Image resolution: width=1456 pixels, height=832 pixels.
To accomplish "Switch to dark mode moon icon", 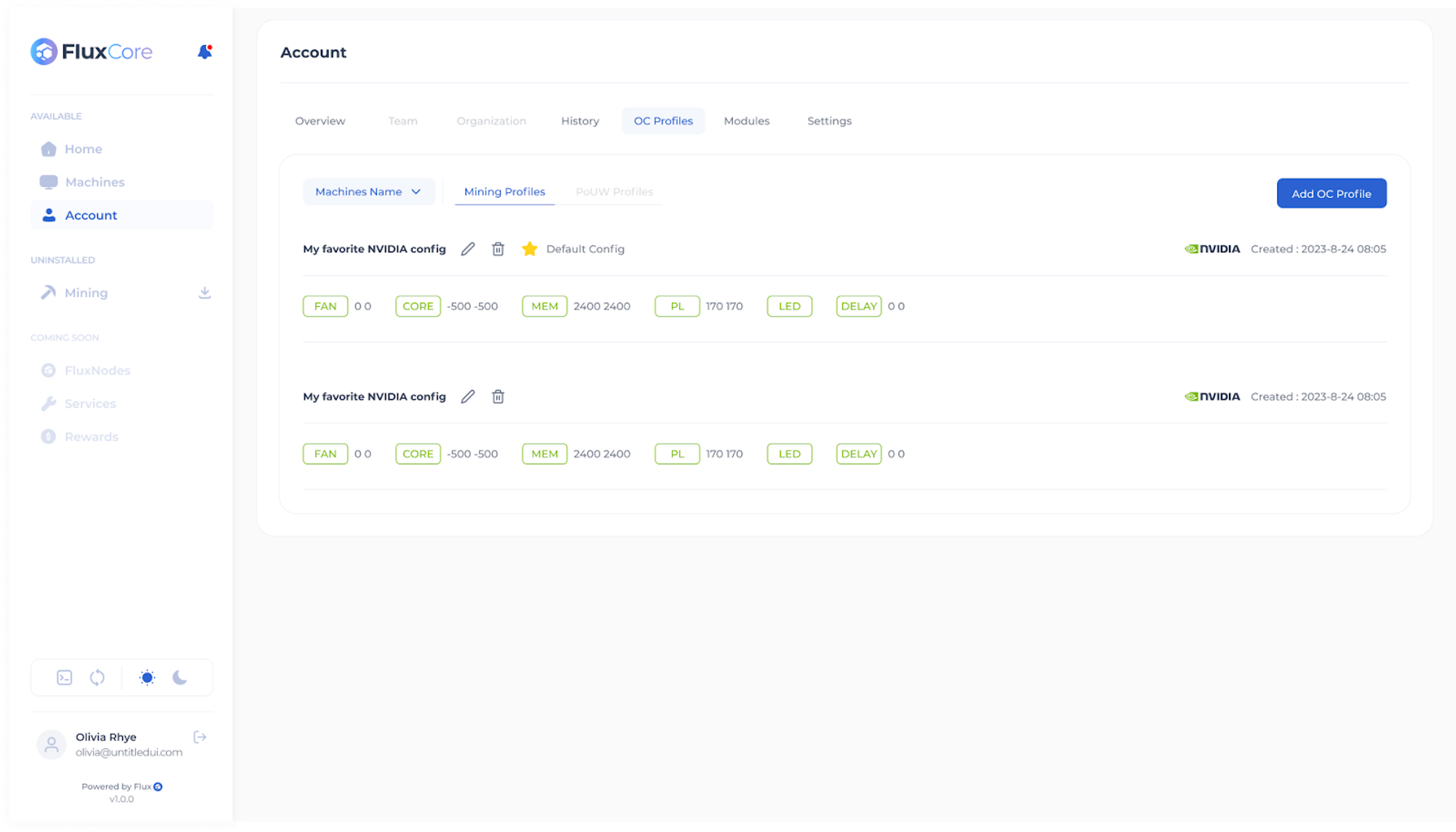I will pyautogui.click(x=180, y=678).
